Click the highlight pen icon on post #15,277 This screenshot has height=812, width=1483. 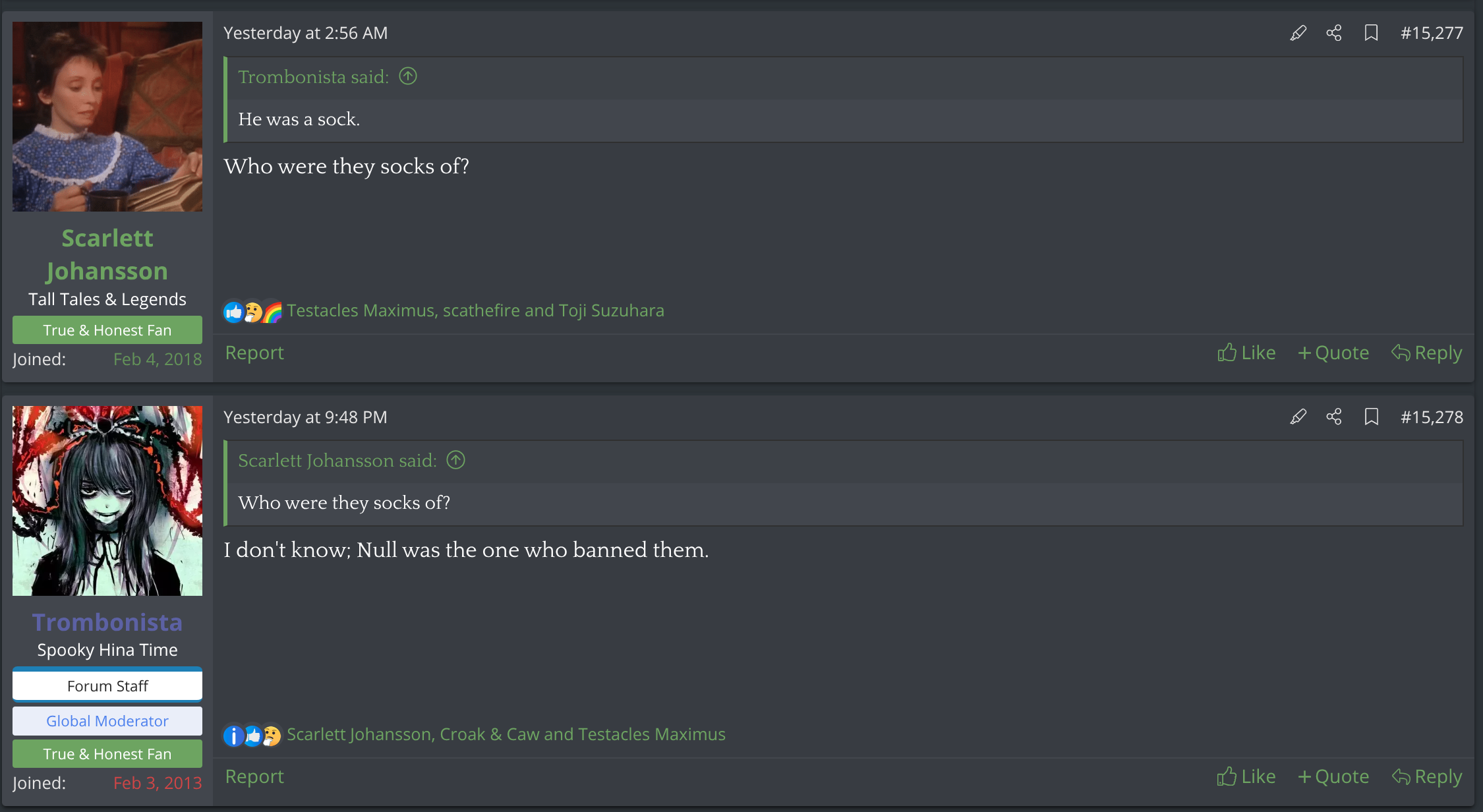coord(1298,33)
